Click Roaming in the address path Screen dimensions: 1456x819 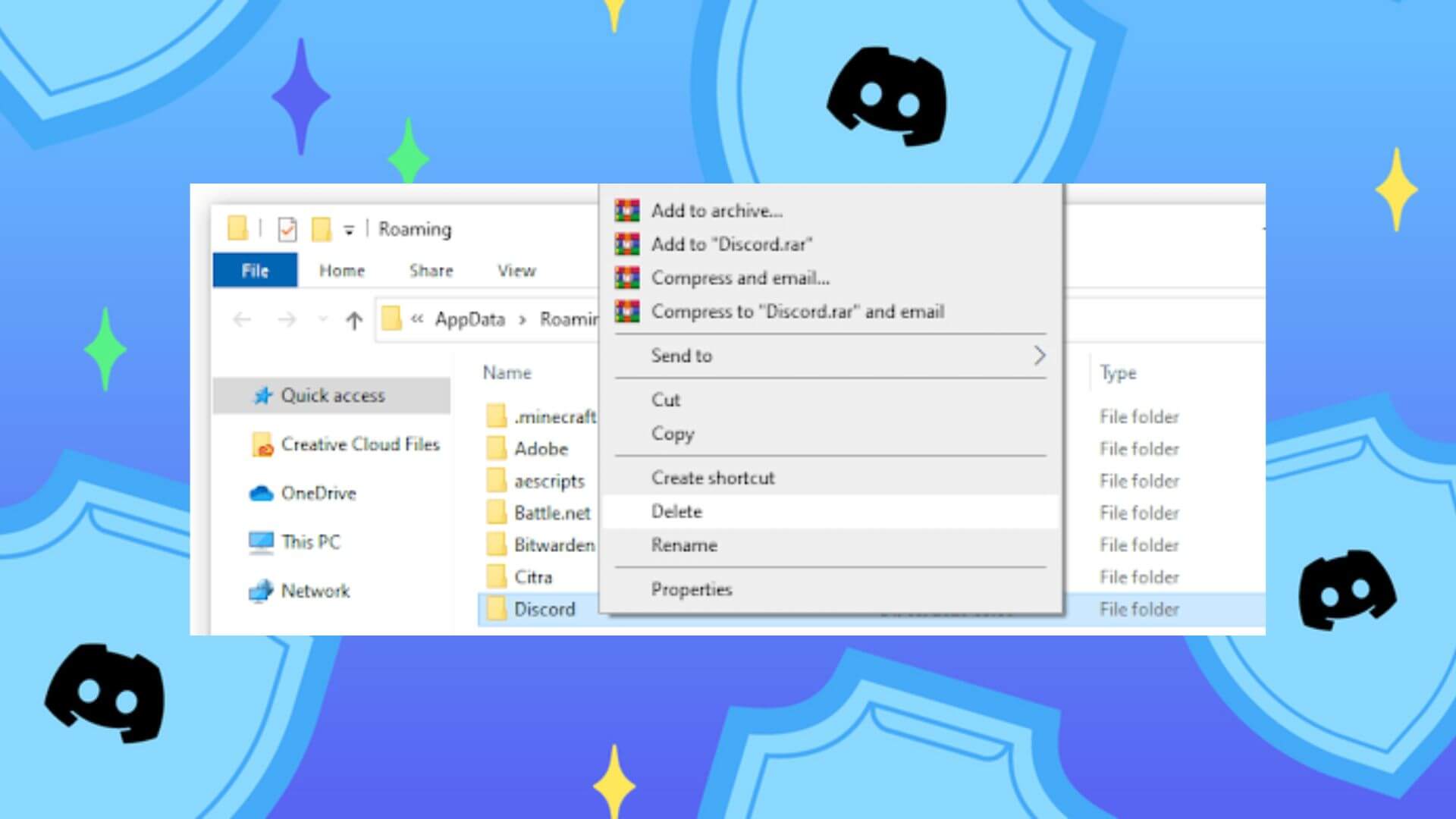click(569, 319)
